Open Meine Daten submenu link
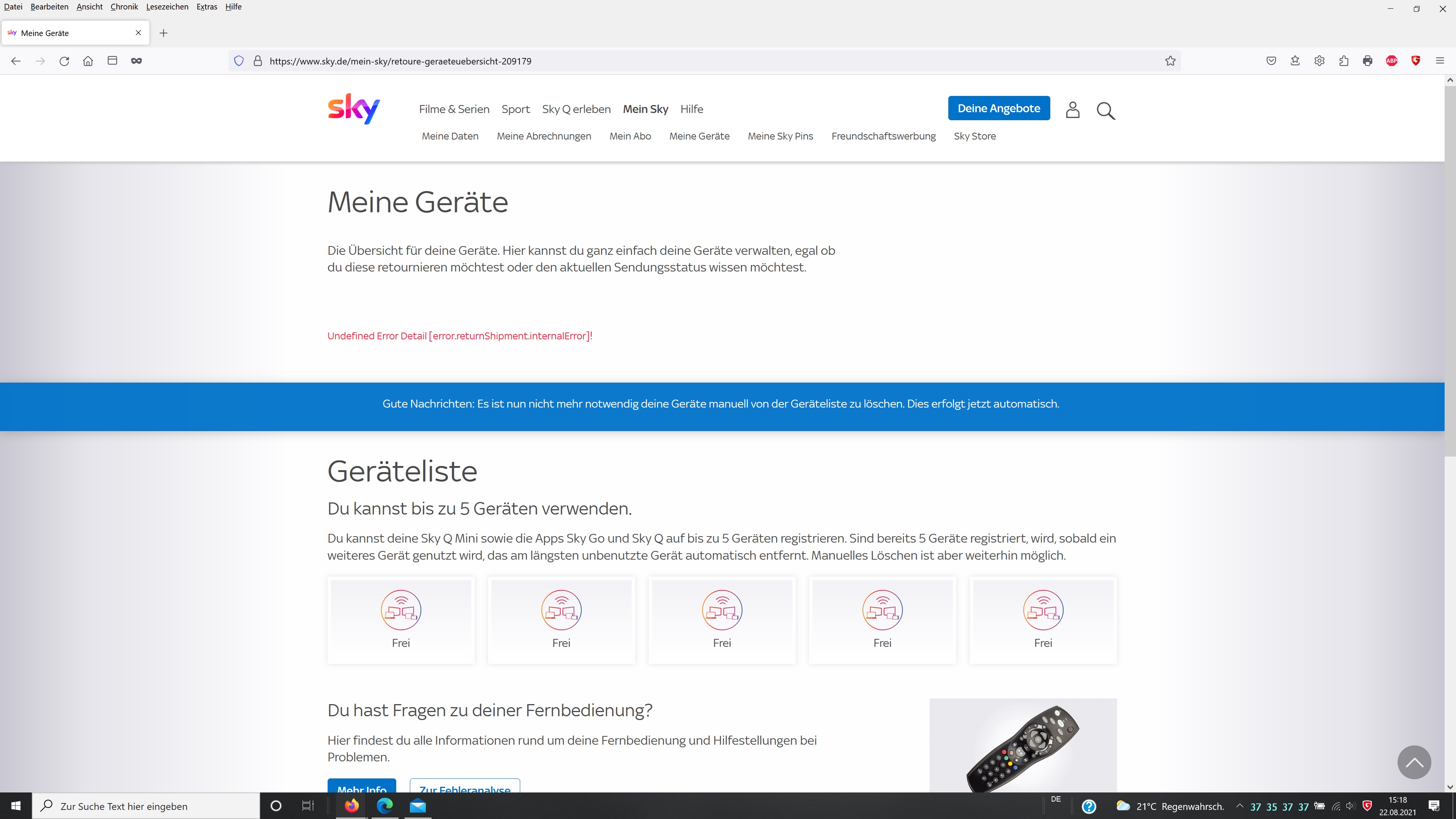 (x=450, y=136)
